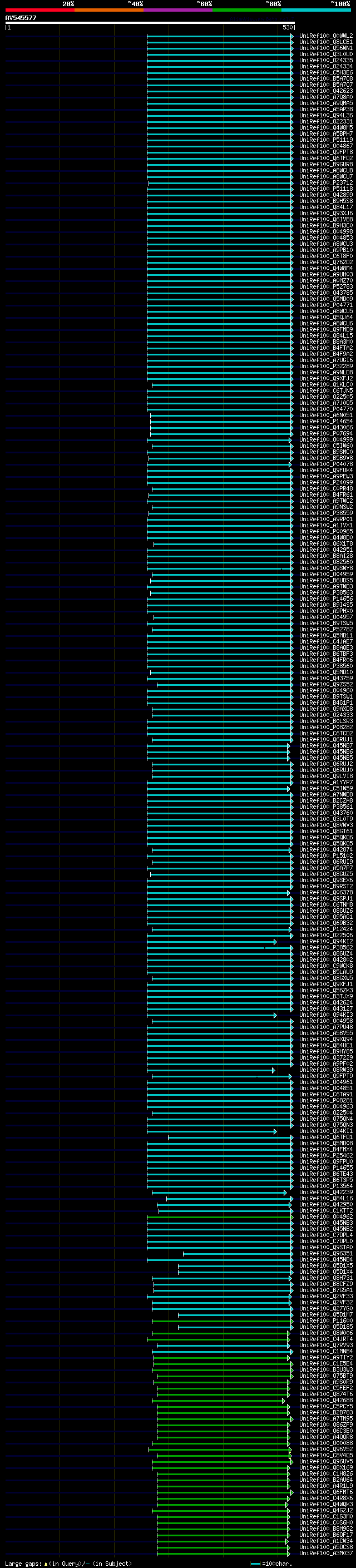356x1568 pixels.
Task: Click label UniRef100_A7NWD8
Action: [x=326, y=794]
